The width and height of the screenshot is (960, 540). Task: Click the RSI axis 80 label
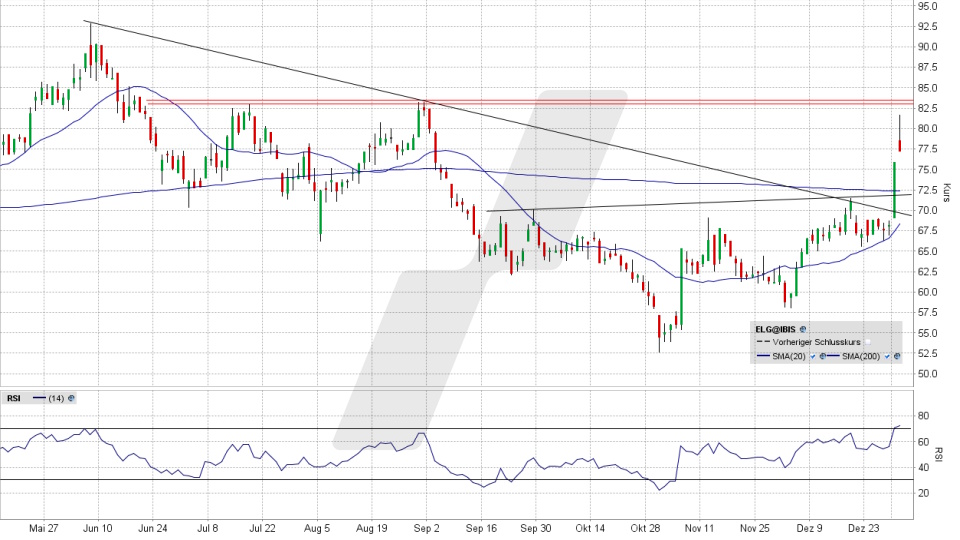click(923, 416)
